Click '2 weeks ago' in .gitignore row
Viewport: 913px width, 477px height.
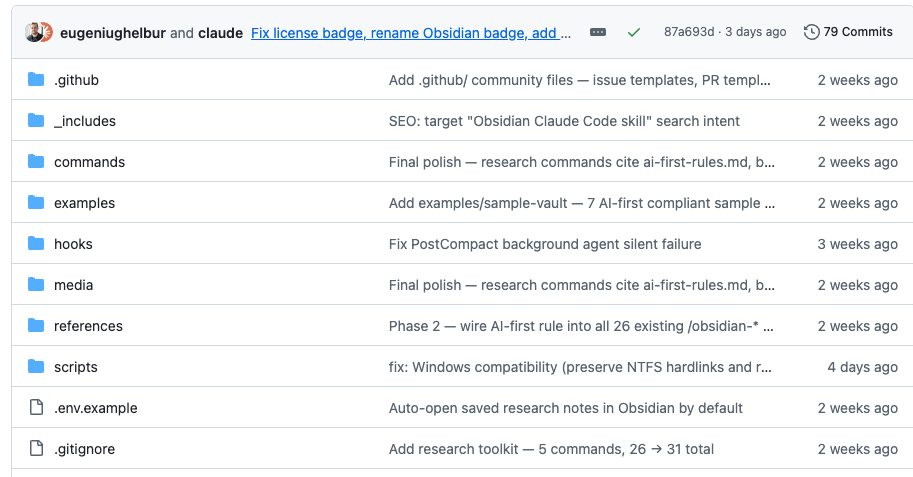(x=858, y=449)
